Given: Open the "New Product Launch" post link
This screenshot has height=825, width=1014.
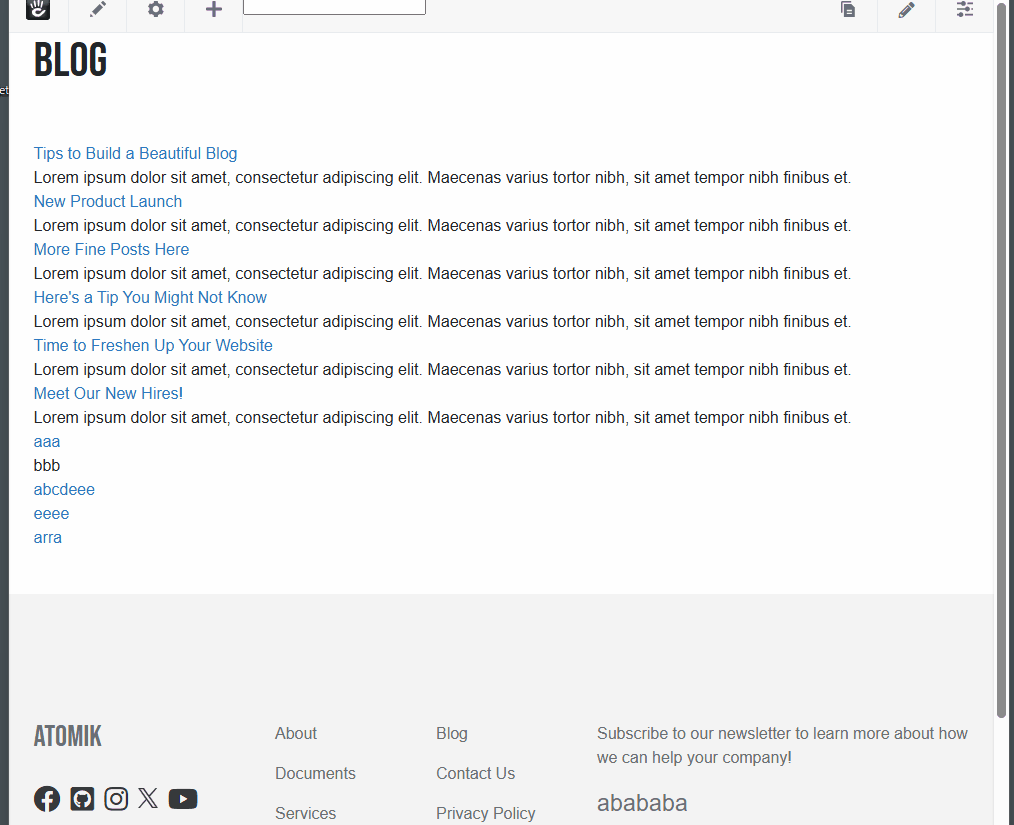Looking at the screenshot, I should (x=108, y=201).
